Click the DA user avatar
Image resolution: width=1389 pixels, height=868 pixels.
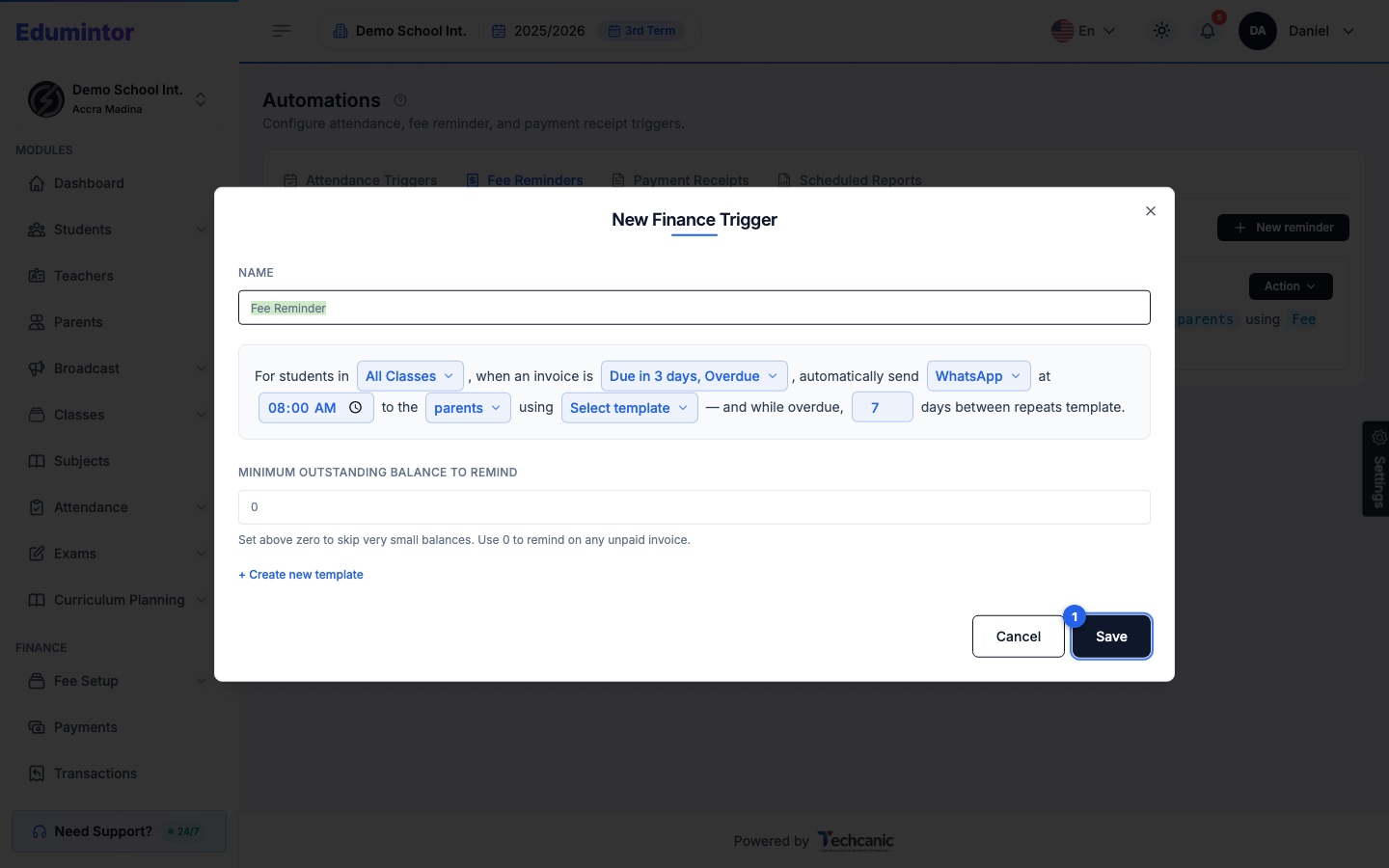point(1258,31)
